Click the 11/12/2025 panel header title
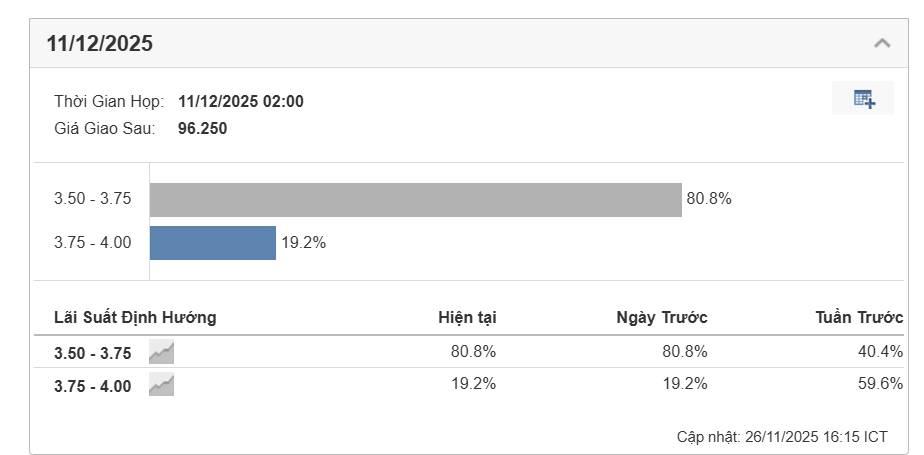Image resolution: width=924 pixels, height=455 pixels. (100, 44)
